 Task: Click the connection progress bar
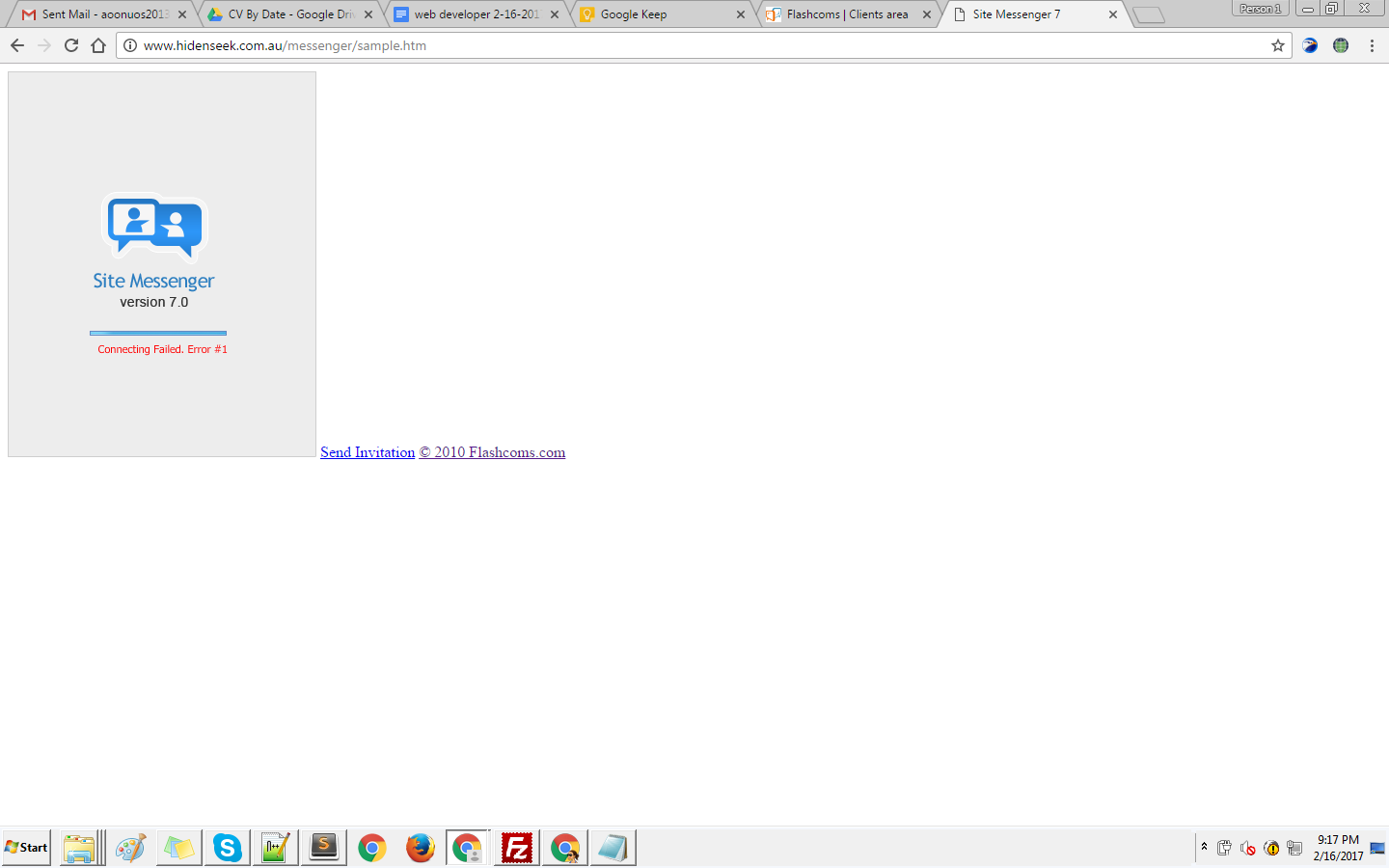pos(158,333)
